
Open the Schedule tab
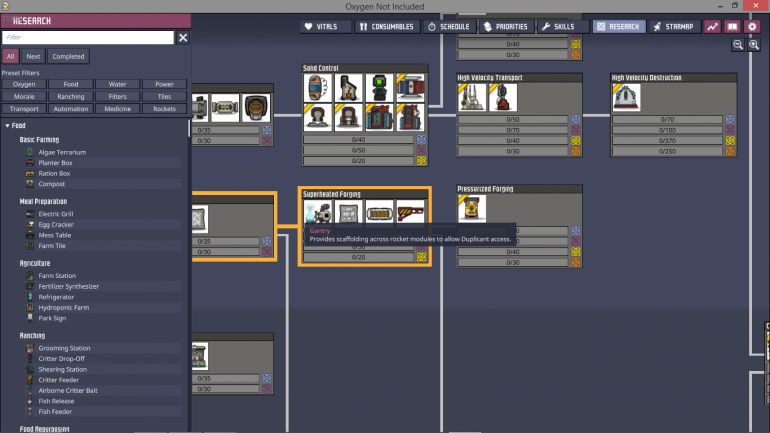pos(449,27)
